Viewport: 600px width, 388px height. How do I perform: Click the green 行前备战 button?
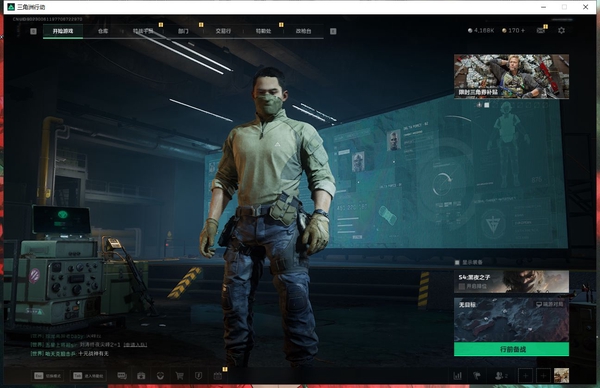click(x=511, y=349)
